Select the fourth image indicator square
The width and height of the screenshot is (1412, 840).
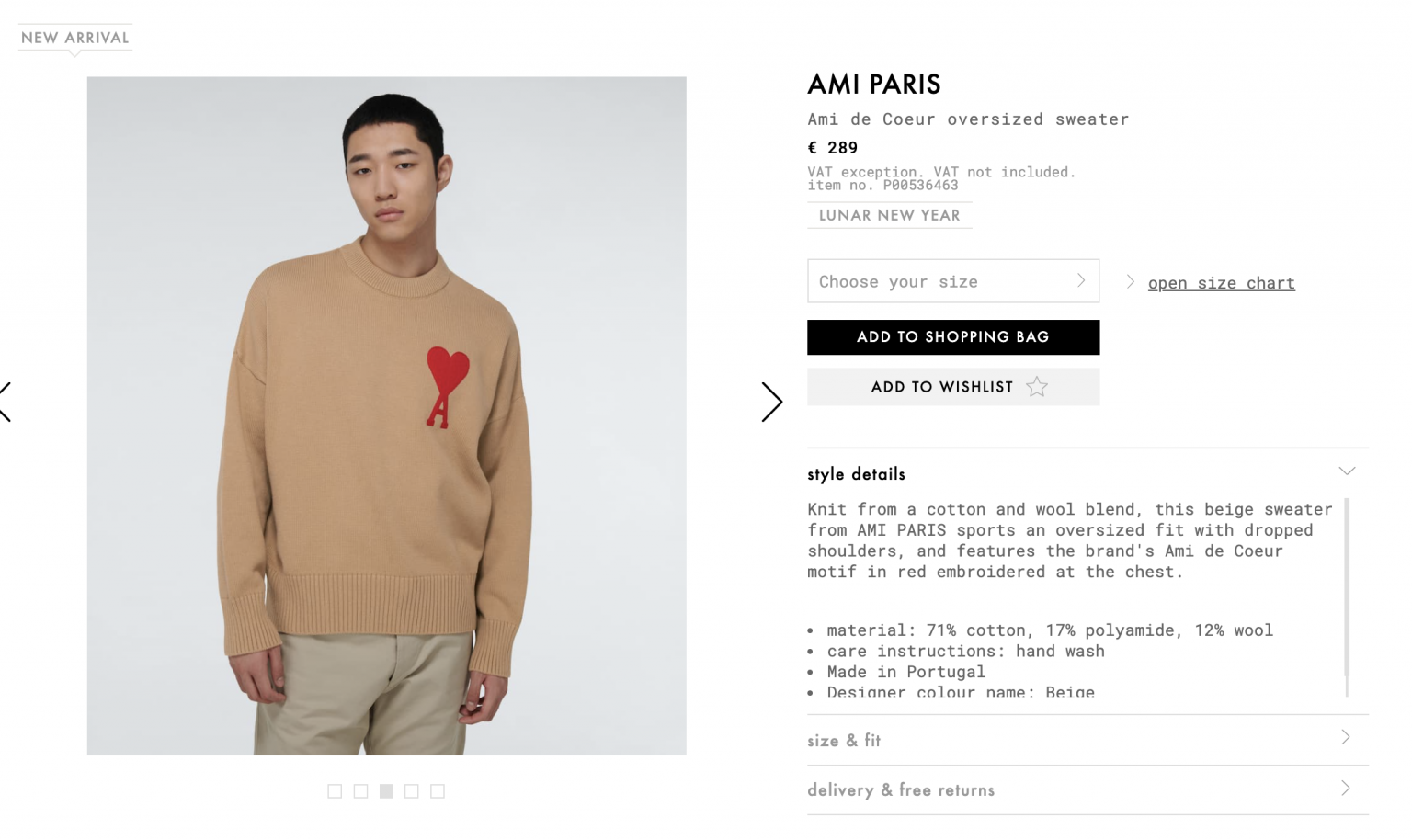412,791
